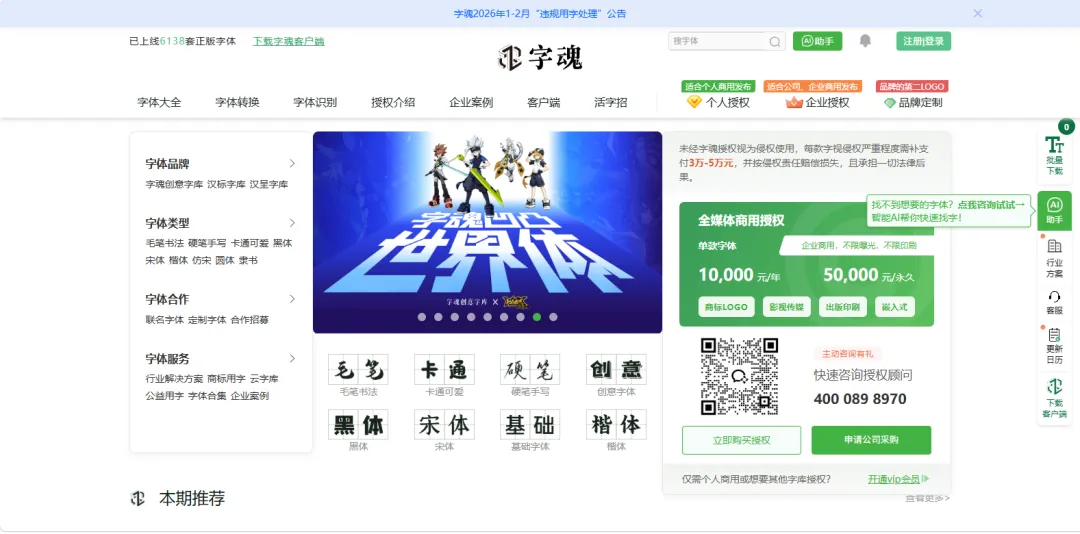This screenshot has height=534, width=1080.
Task: Click 云字库 link
Action: pyautogui.click(x=264, y=378)
